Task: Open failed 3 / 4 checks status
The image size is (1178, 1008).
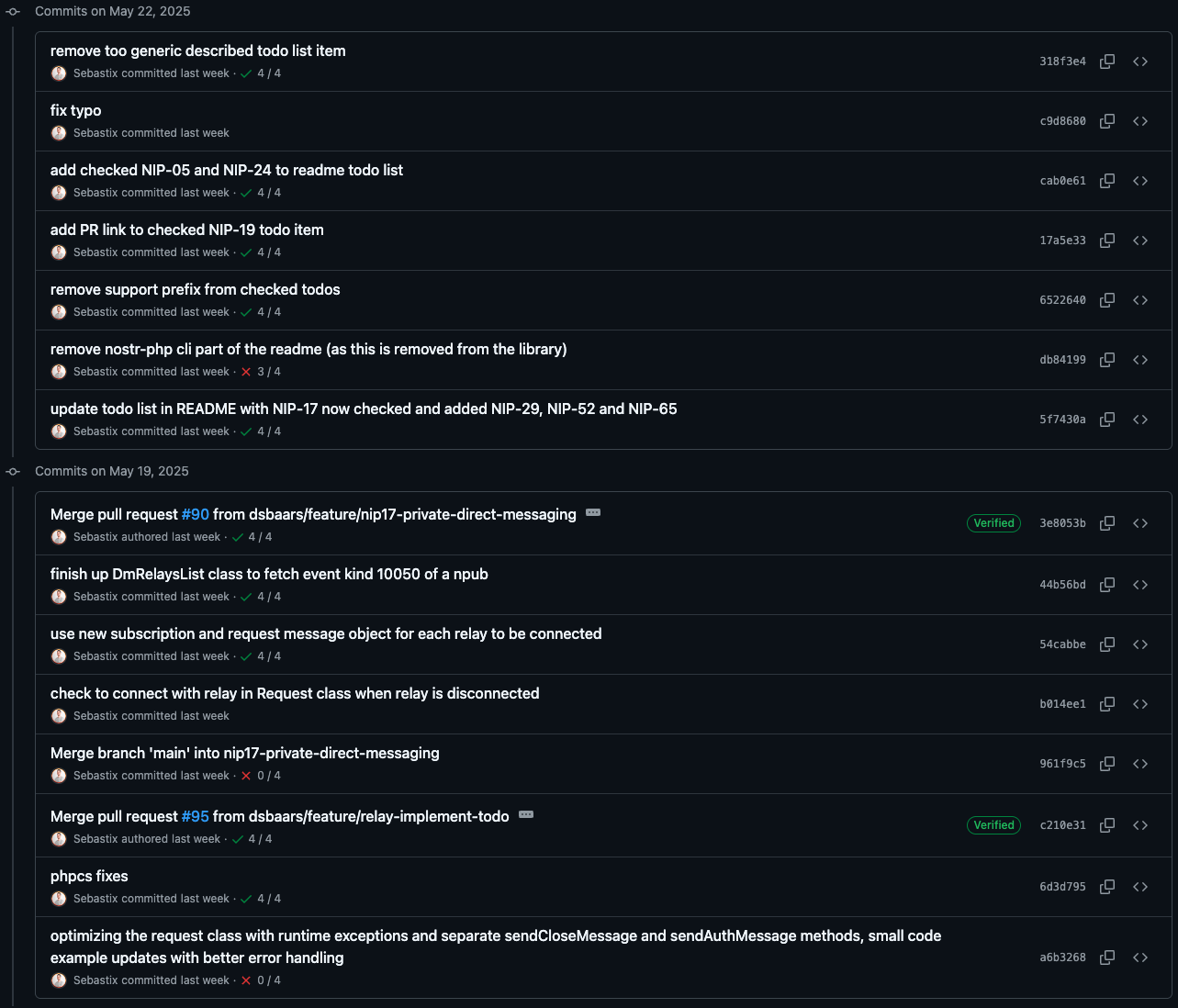Action: click(261, 372)
